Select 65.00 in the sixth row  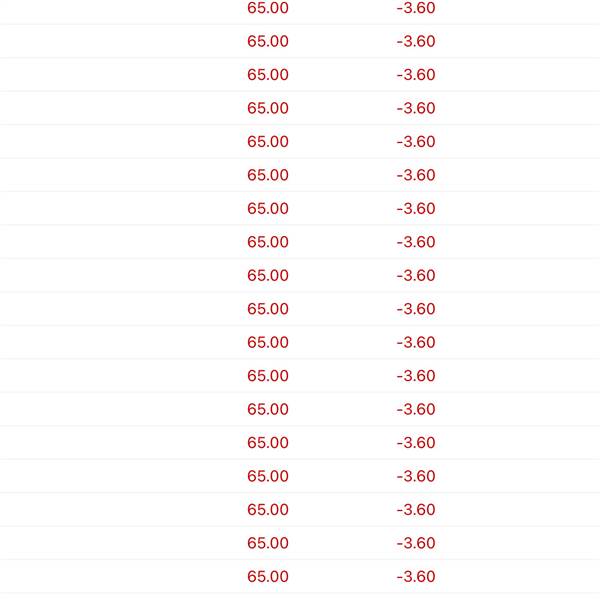click(x=268, y=175)
